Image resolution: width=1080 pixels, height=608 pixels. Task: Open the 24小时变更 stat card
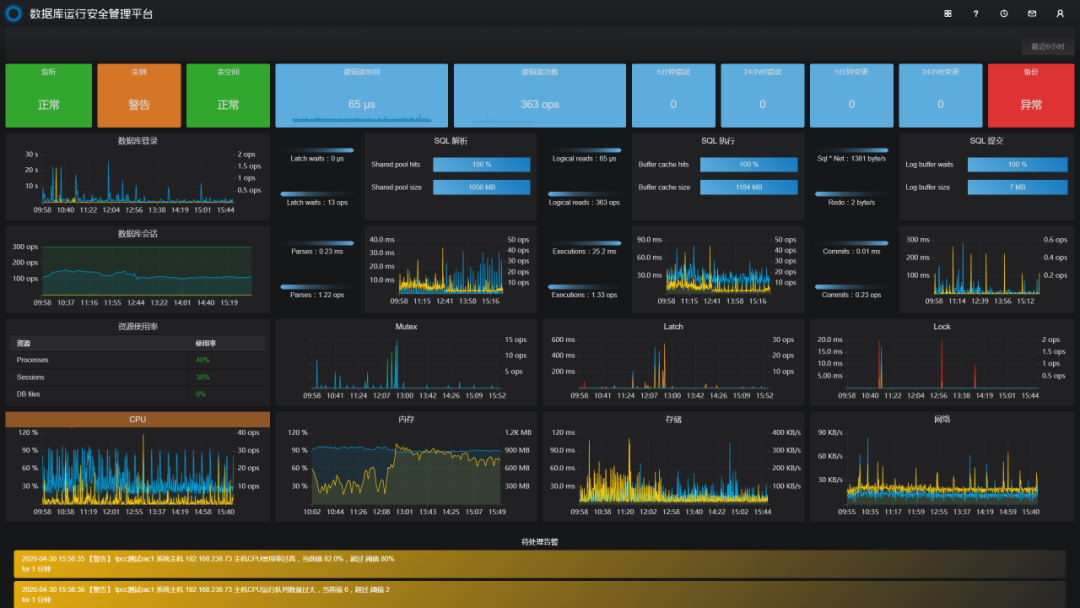(940, 96)
